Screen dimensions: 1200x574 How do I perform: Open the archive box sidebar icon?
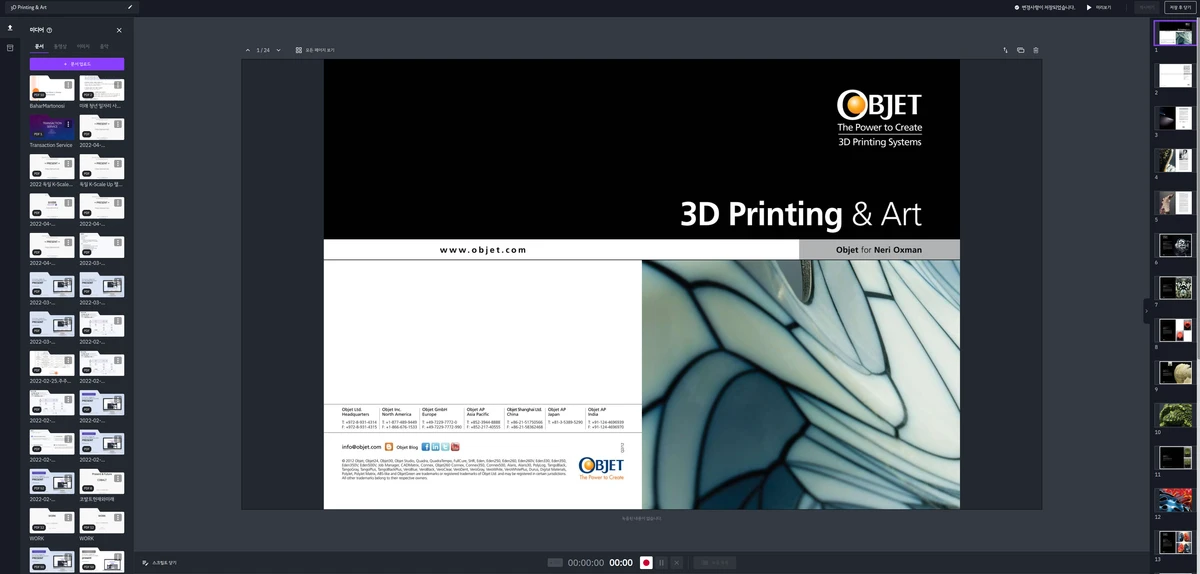tap(10, 47)
